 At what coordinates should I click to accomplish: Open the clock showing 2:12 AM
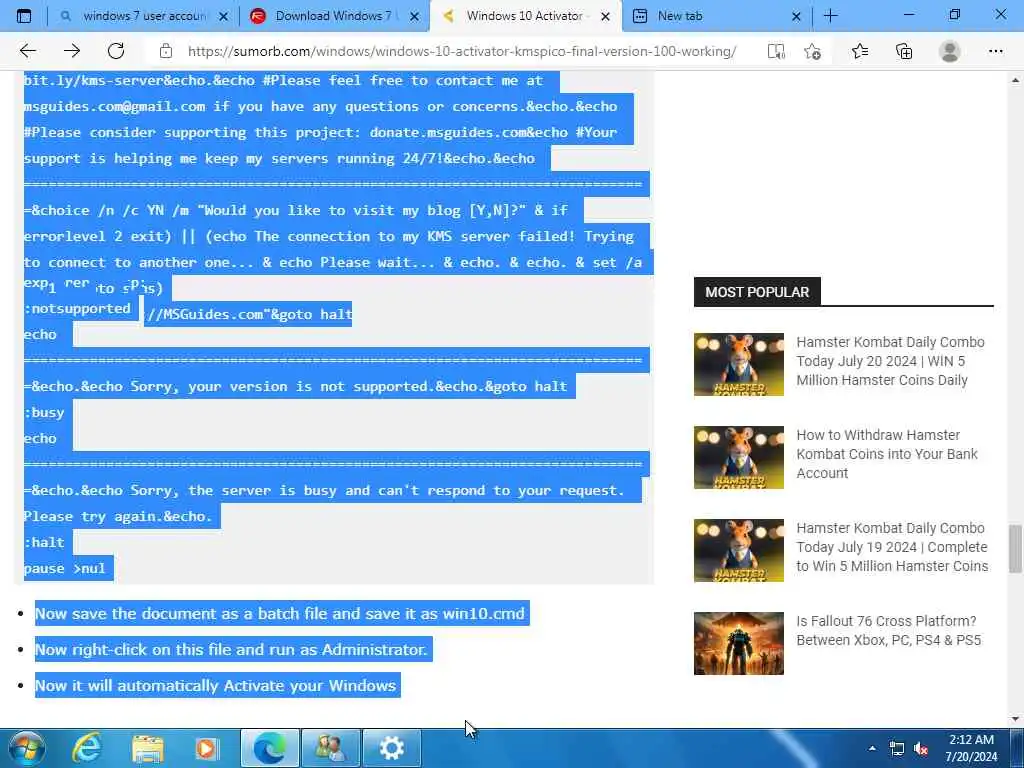coord(971,748)
